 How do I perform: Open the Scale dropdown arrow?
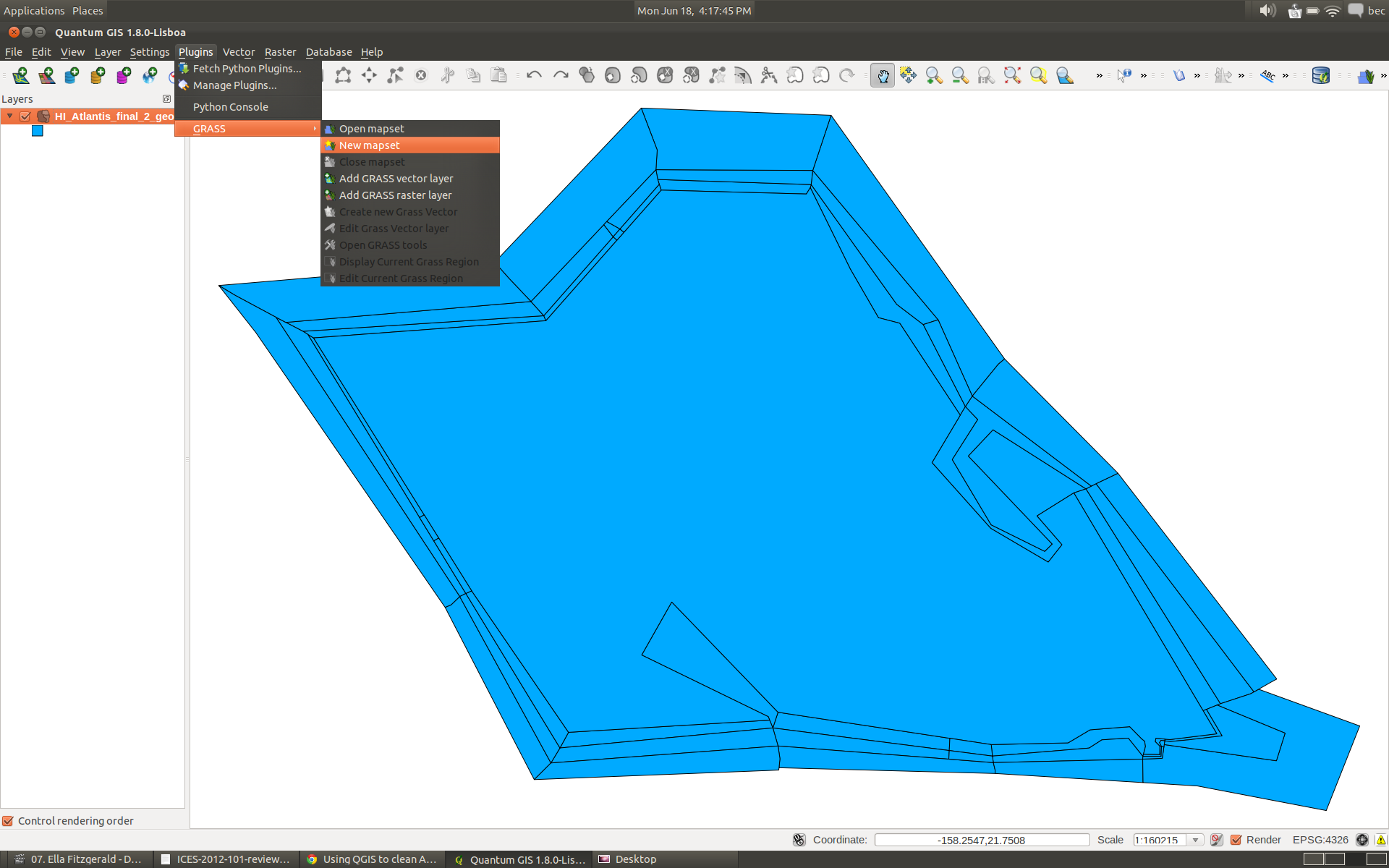click(1195, 840)
